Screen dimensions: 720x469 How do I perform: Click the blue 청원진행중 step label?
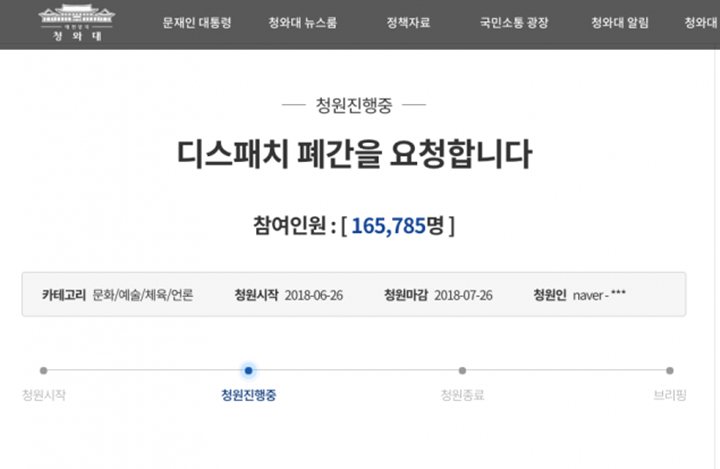(248, 395)
